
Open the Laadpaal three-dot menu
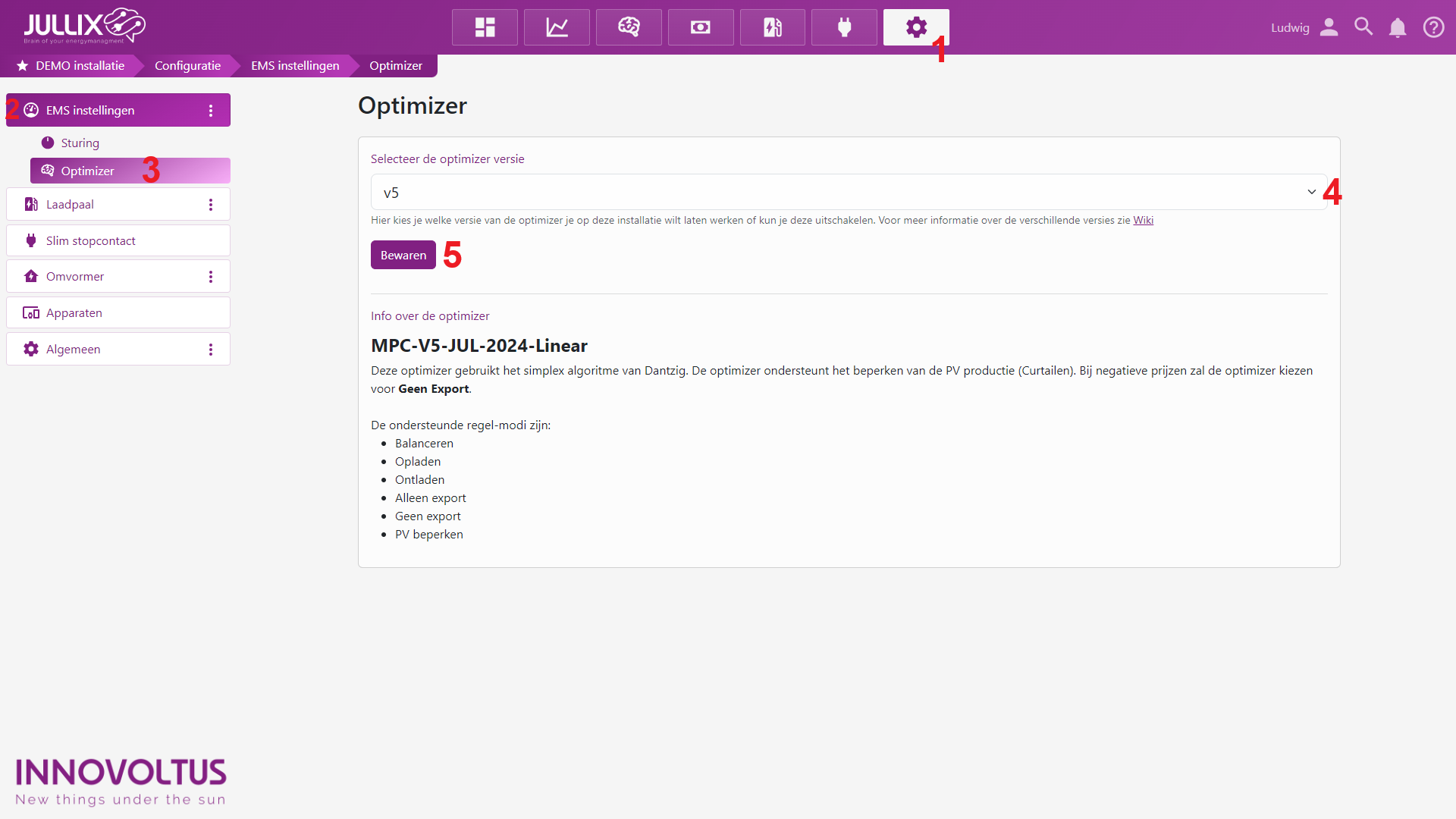(x=211, y=205)
